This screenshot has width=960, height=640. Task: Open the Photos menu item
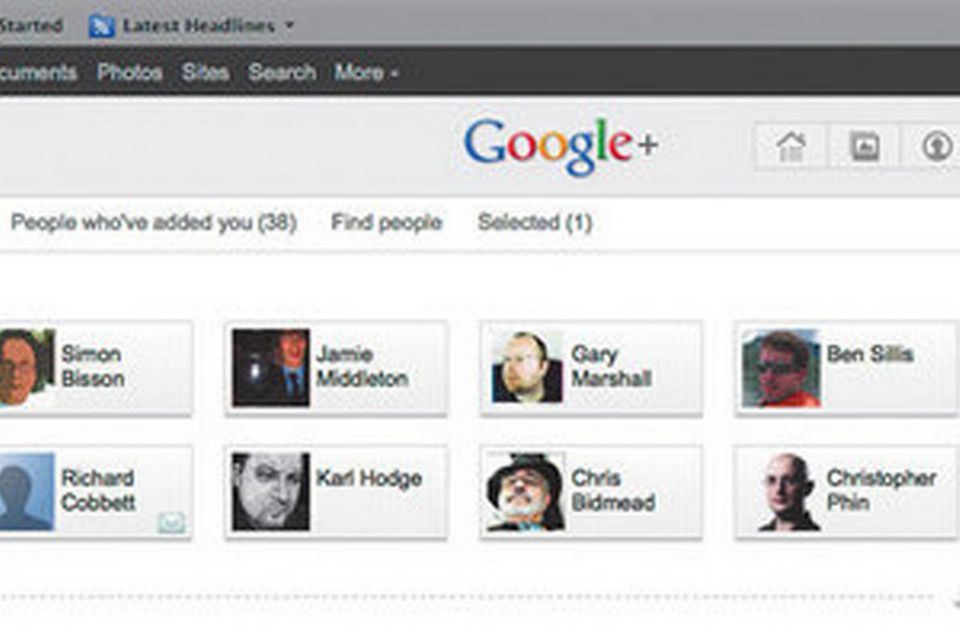[x=130, y=72]
